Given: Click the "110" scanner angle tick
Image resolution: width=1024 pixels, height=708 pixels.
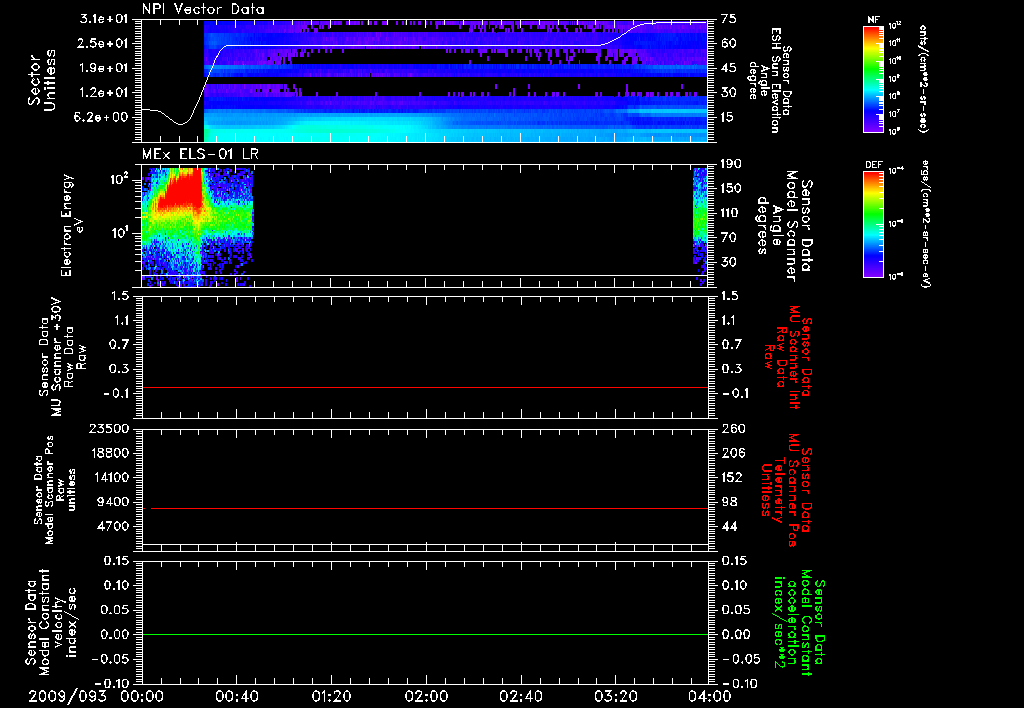Looking at the screenshot, I should coord(731,213).
